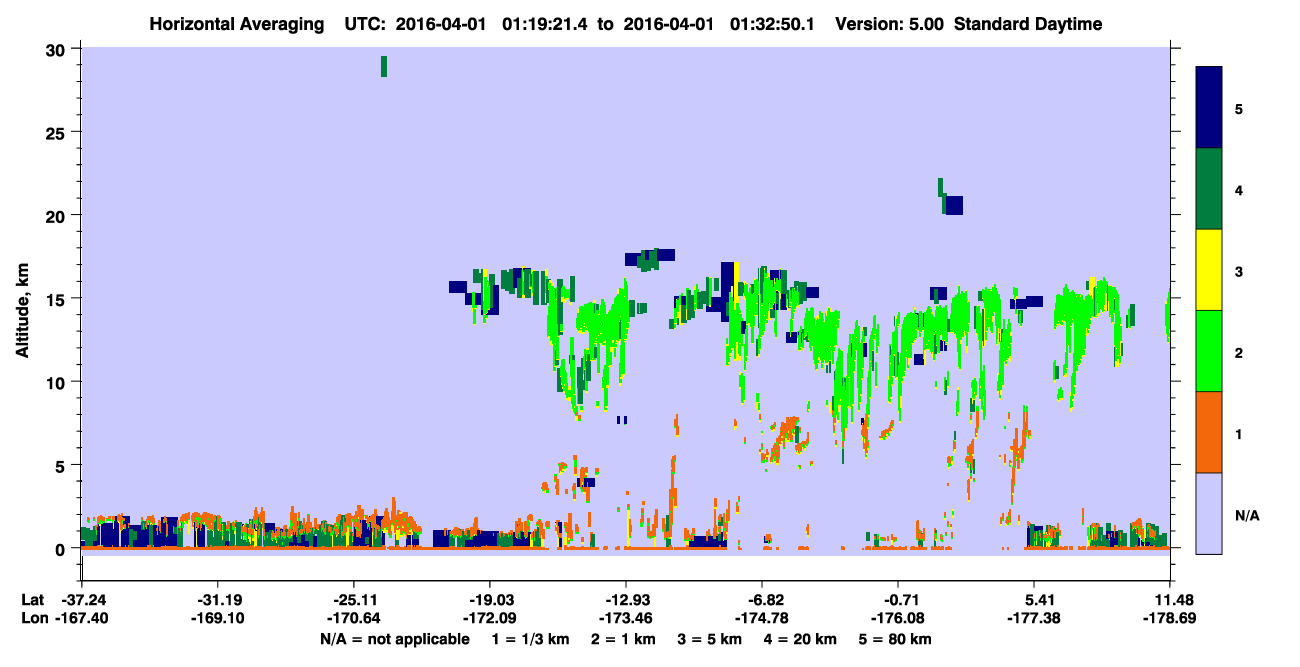Click the colorbar label '5'
1300x667 pixels.
pyautogui.click(x=1239, y=108)
